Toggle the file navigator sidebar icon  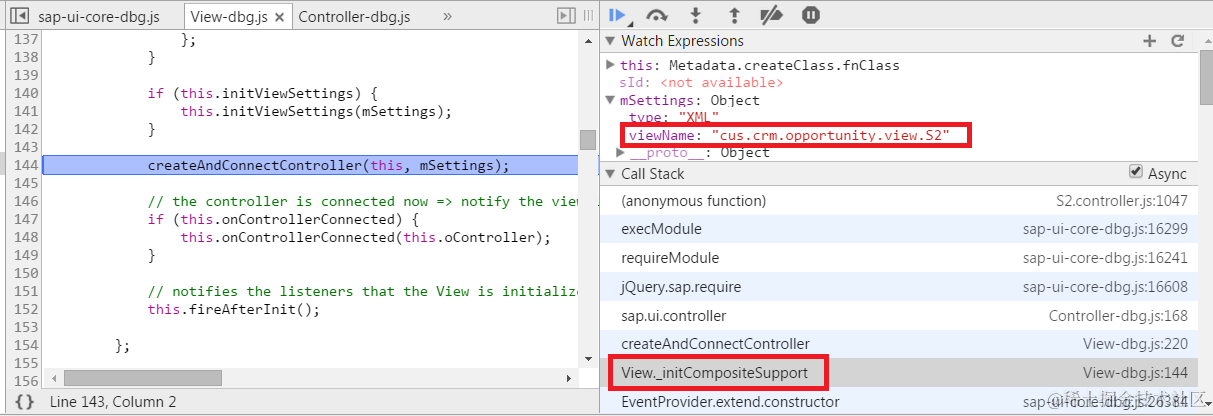click(17, 16)
